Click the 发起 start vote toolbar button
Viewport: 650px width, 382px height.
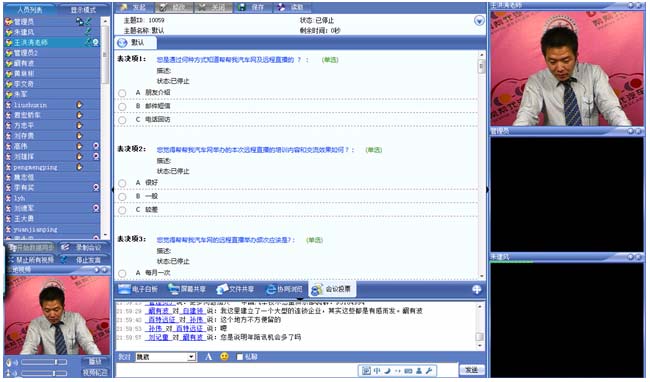133,7
